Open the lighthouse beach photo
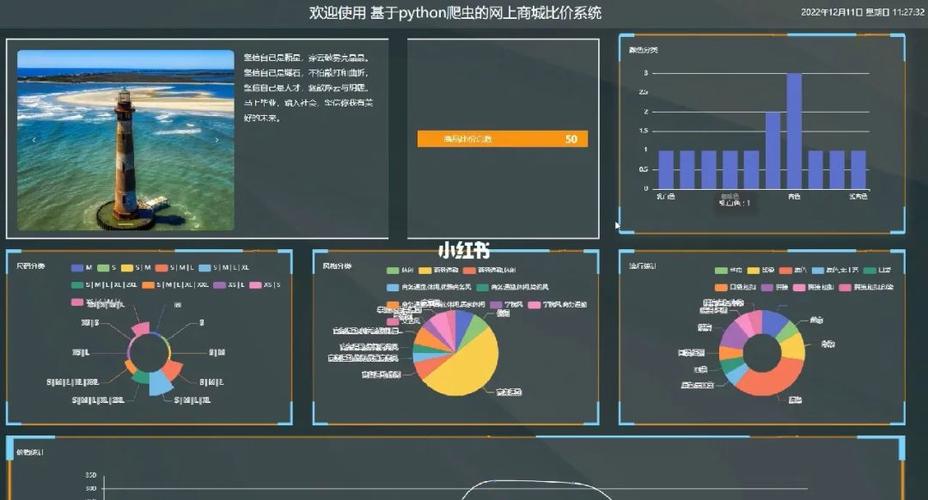The image size is (928, 500). (125, 140)
